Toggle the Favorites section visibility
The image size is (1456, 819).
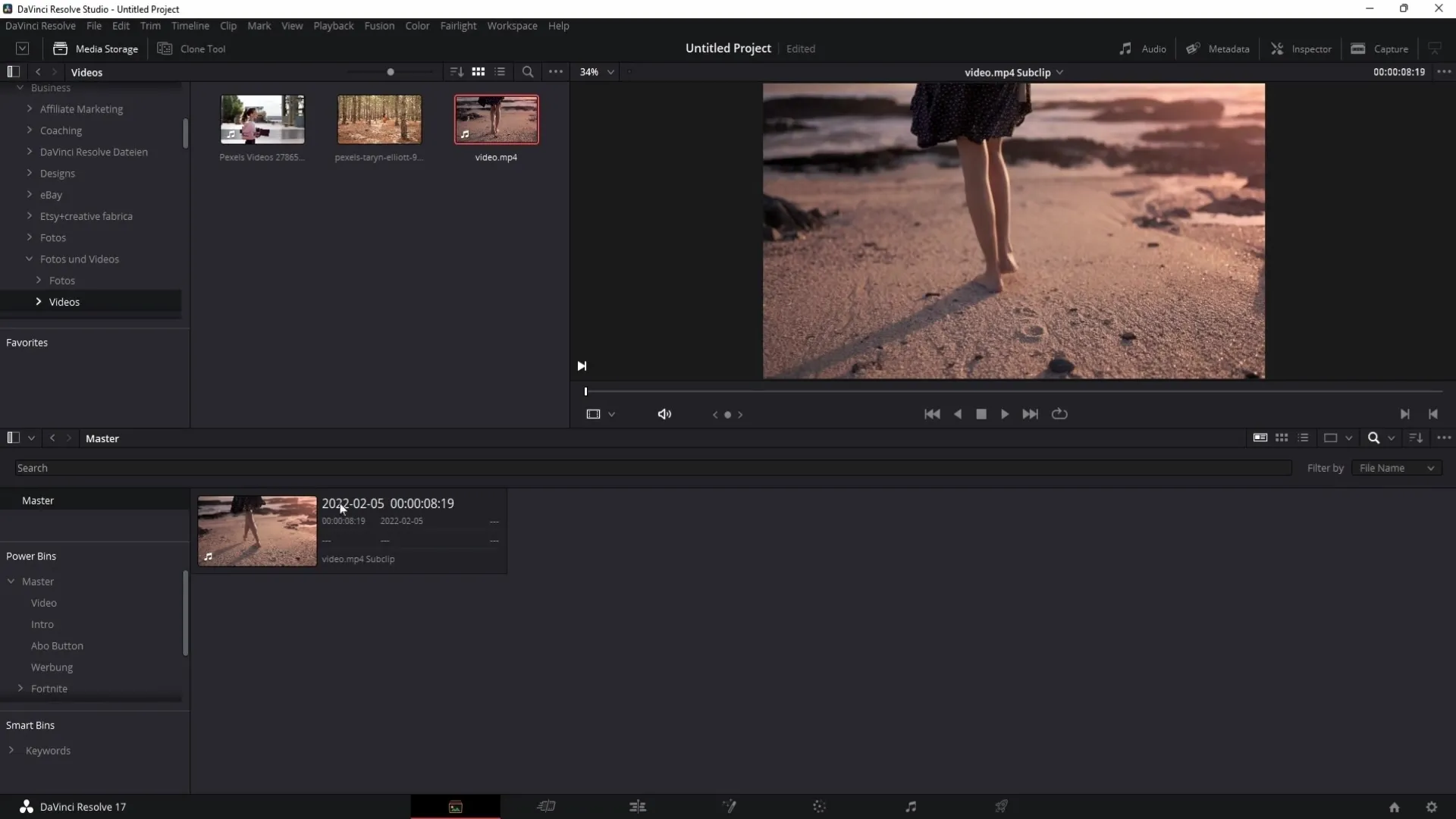point(27,342)
